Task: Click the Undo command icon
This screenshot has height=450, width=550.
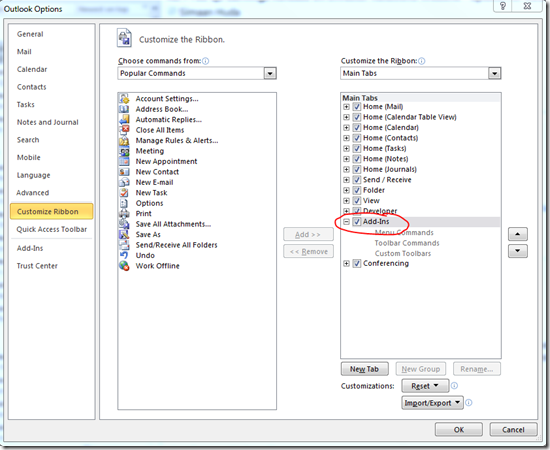Action: click(124, 255)
